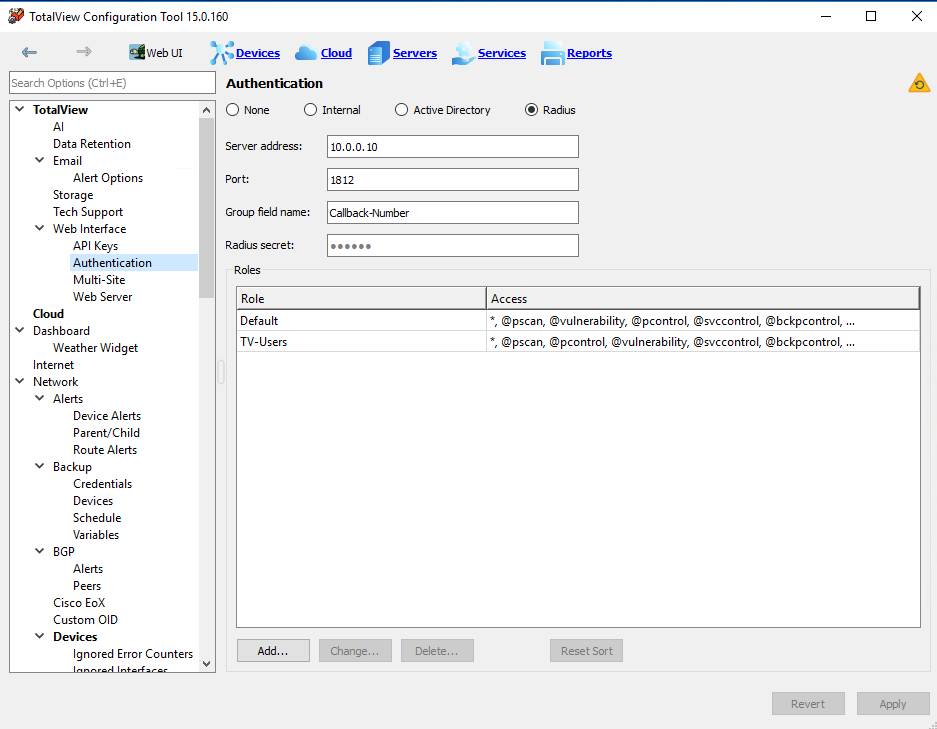Click the Add... role button
Image resolution: width=937 pixels, height=729 pixels.
[273, 651]
